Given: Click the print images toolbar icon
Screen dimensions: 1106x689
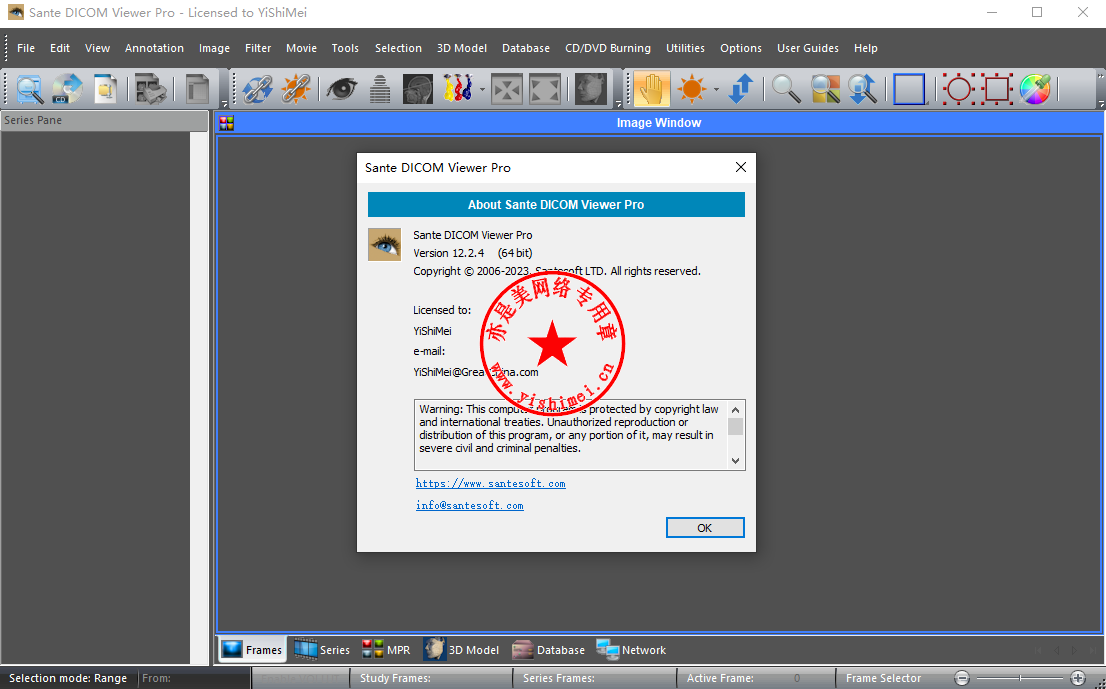Looking at the screenshot, I should point(151,89).
